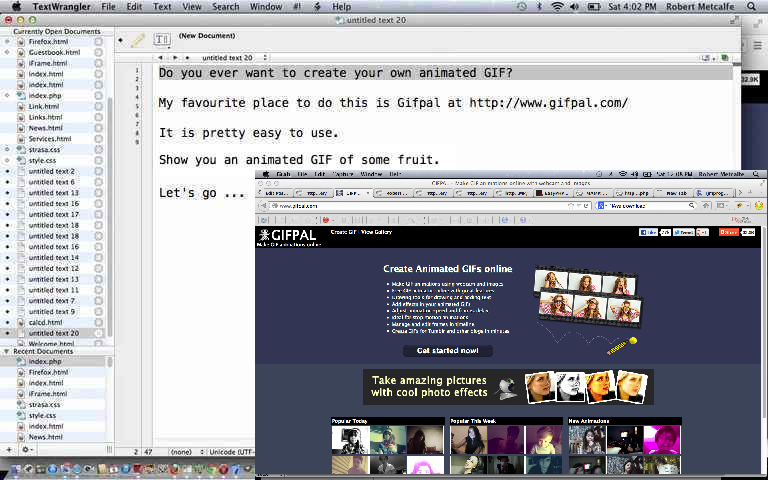Close Guestbook.html using its circle button
The image size is (768, 480).
tap(98, 52)
